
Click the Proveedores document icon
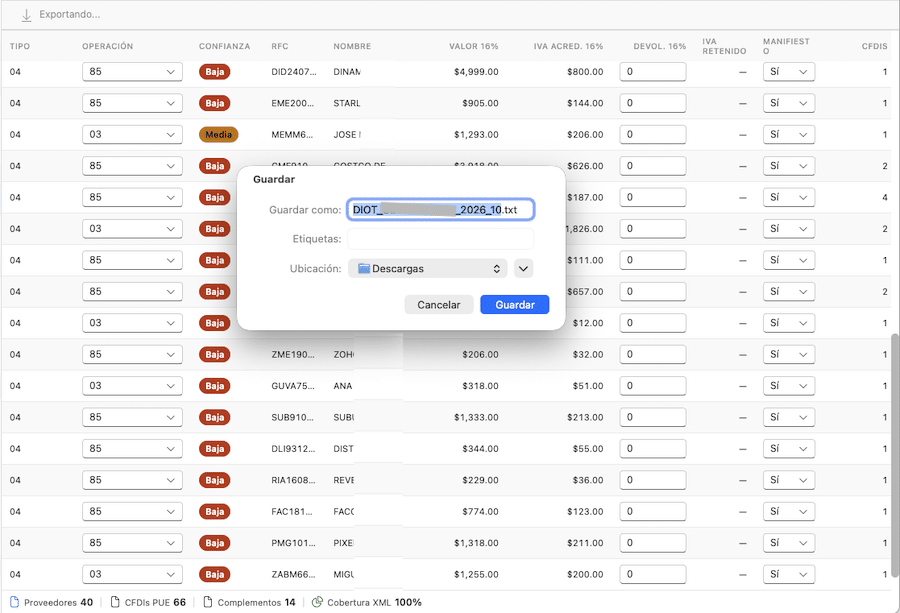[15, 602]
